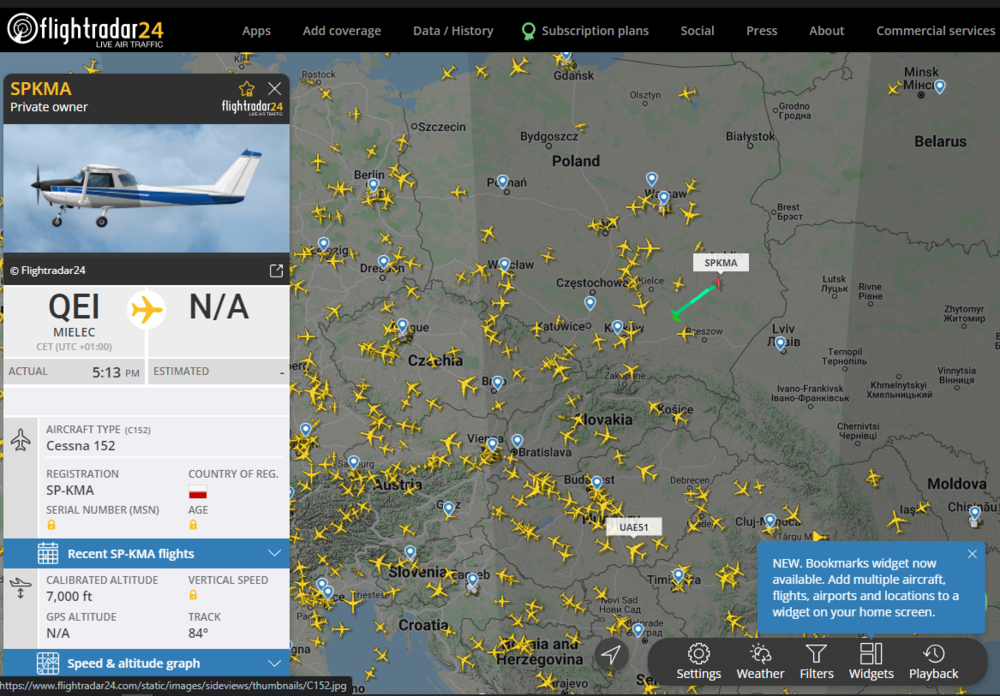Click the lock icon under Serial Number

click(51, 524)
